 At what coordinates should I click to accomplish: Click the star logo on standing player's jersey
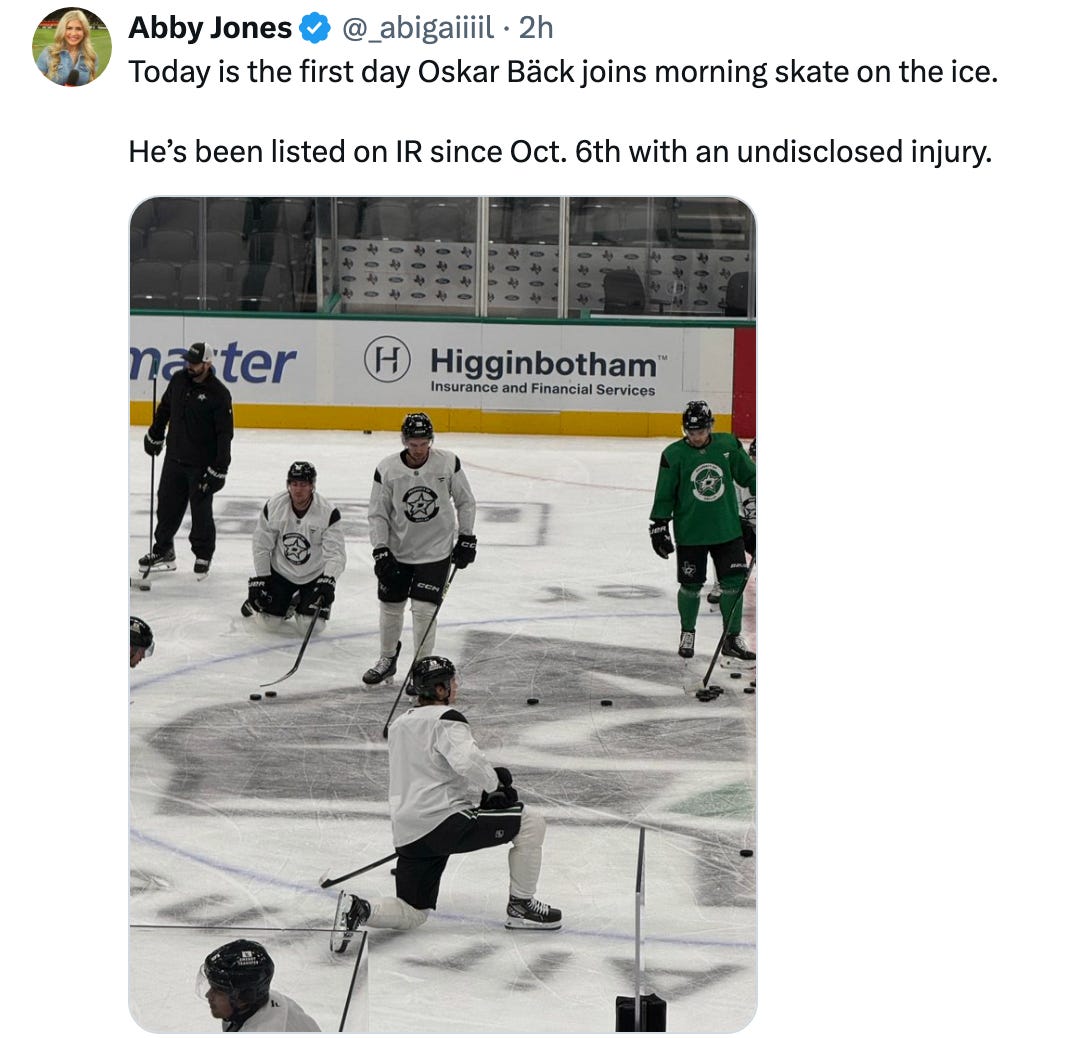(x=420, y=505)
